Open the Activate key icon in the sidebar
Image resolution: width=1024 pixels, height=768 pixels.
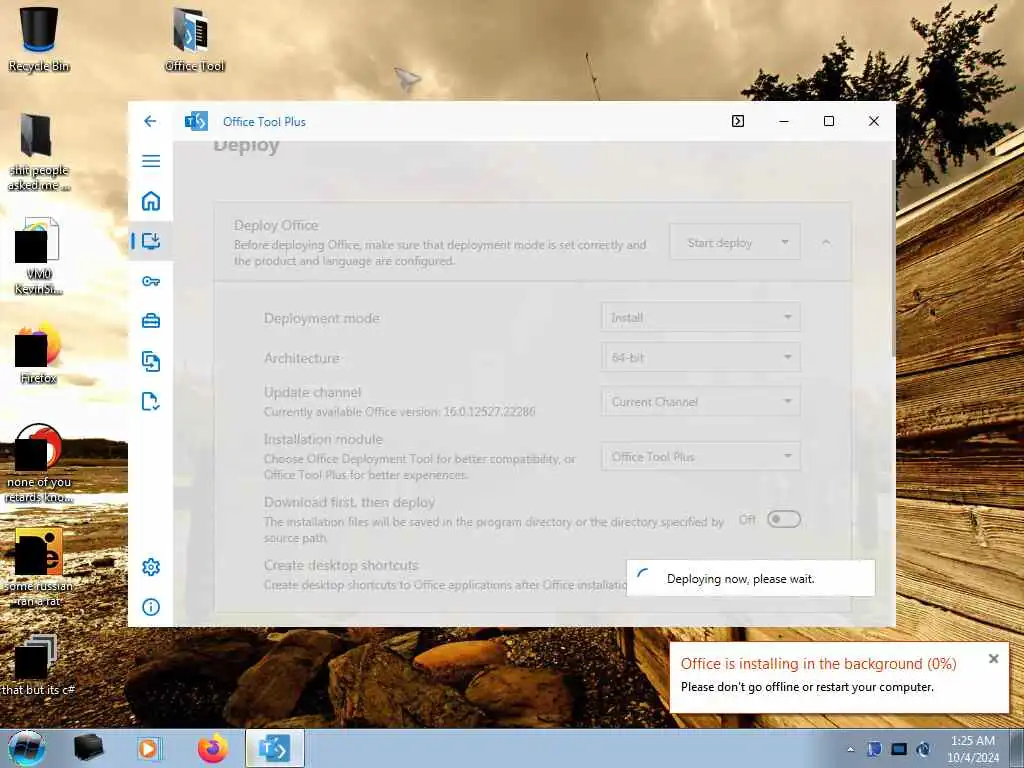151,281
